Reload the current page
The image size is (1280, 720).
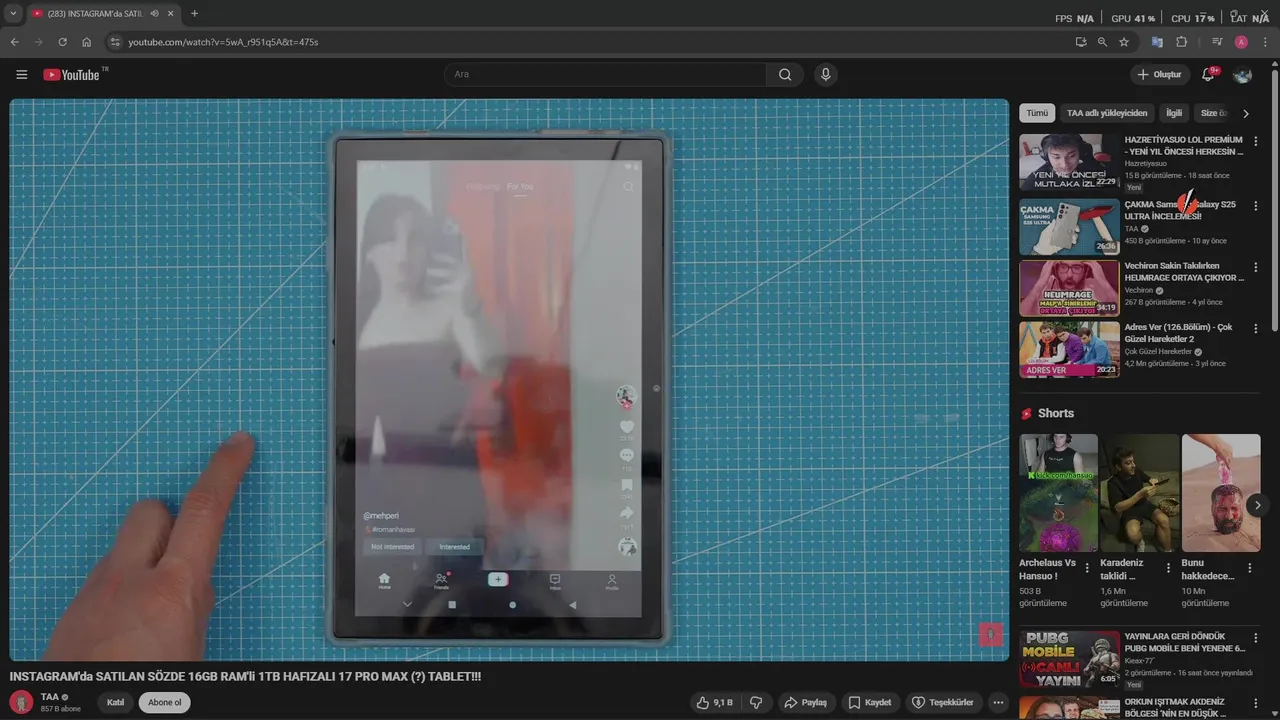pos(62,42)
